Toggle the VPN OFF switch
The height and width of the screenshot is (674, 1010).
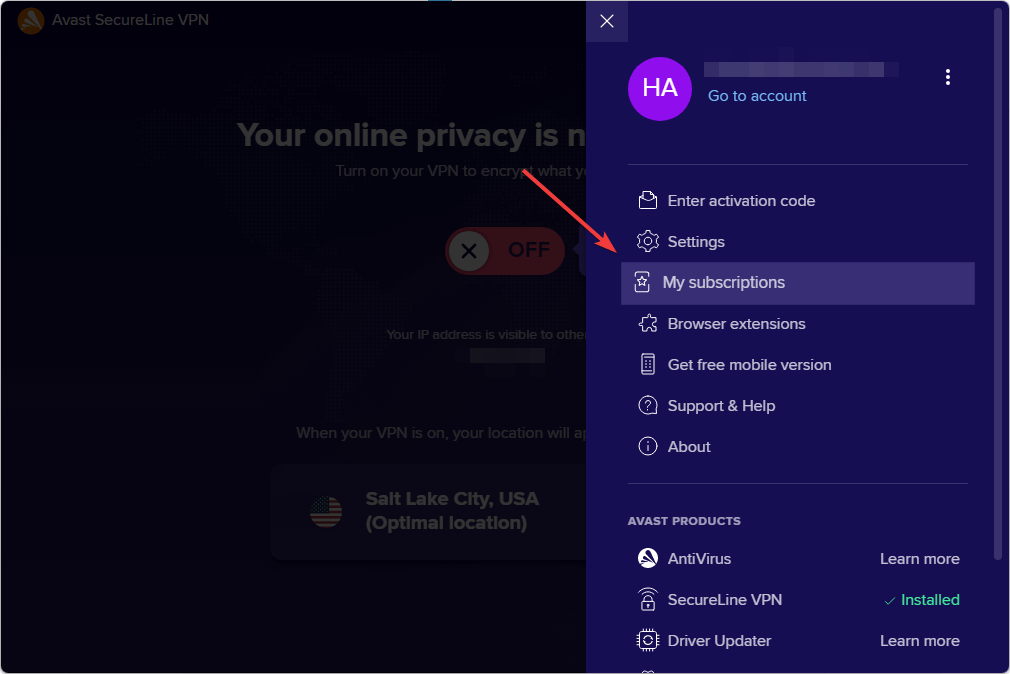(x=505, y=250)
